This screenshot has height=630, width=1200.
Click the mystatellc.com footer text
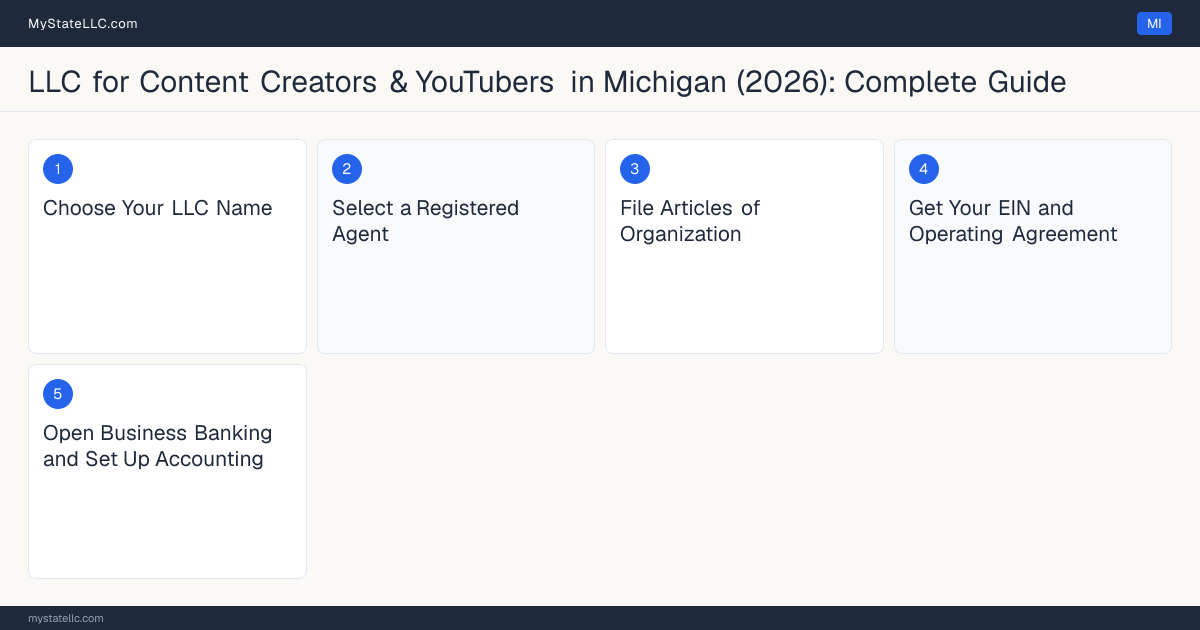click(x=66, y=618)
